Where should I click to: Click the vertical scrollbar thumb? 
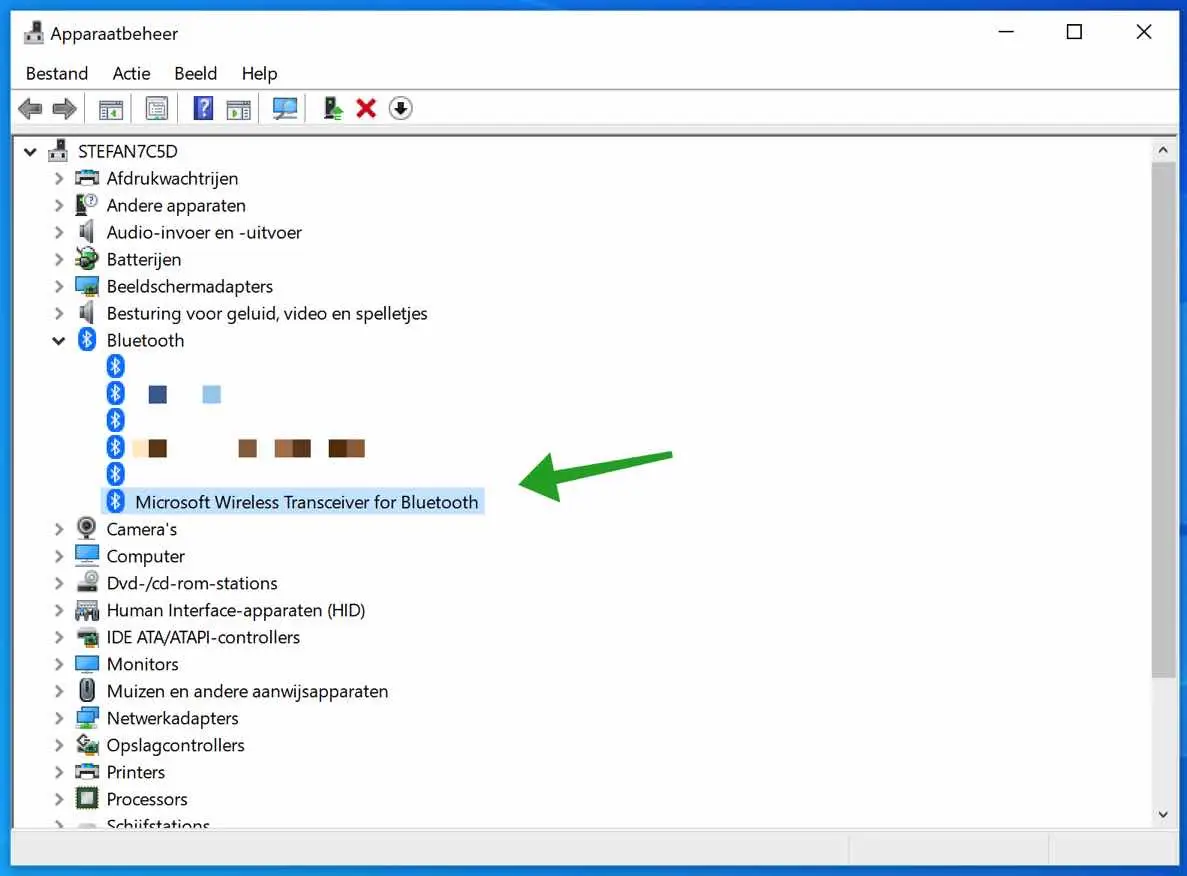(1163, 420)
